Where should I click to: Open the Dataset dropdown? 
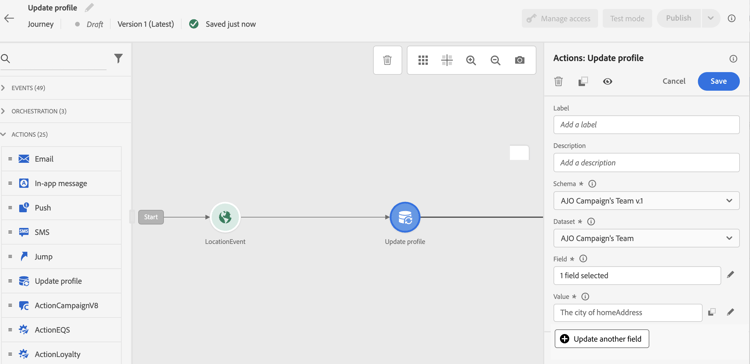(646, 238)
